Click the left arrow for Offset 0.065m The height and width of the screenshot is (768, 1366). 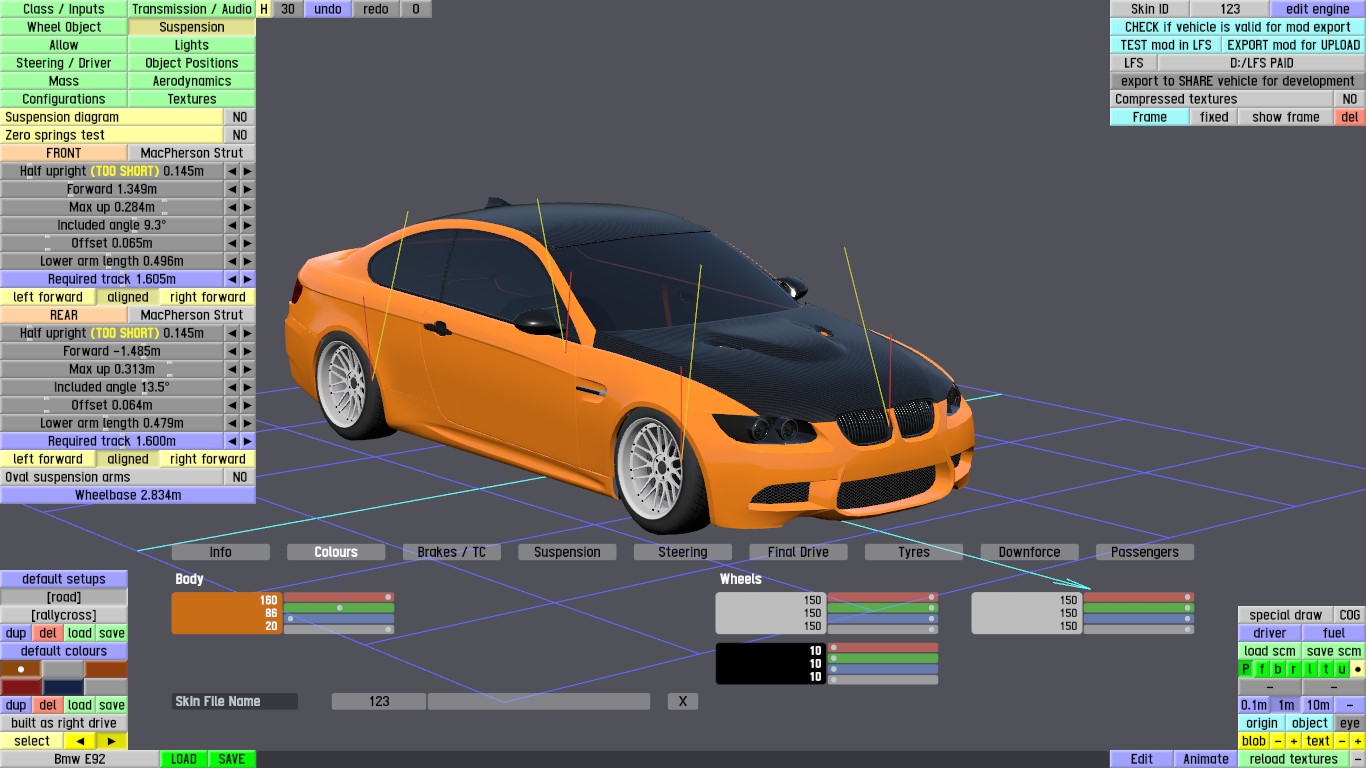[232, 243]
